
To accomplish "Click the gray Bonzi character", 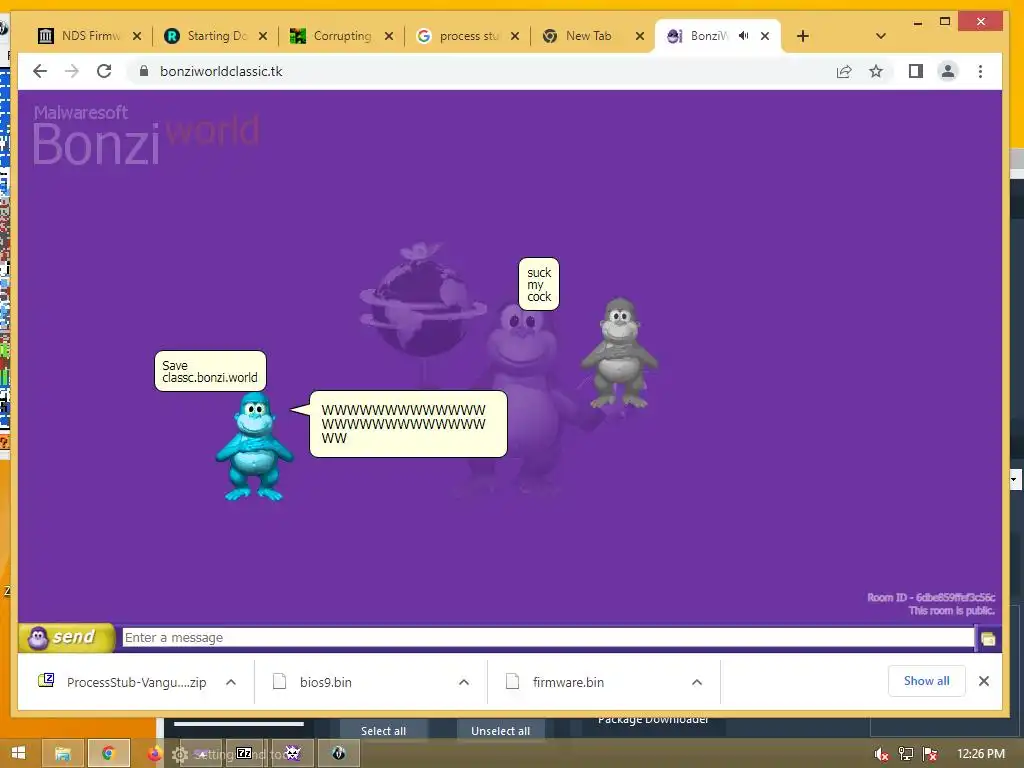I will click(619, 353).
